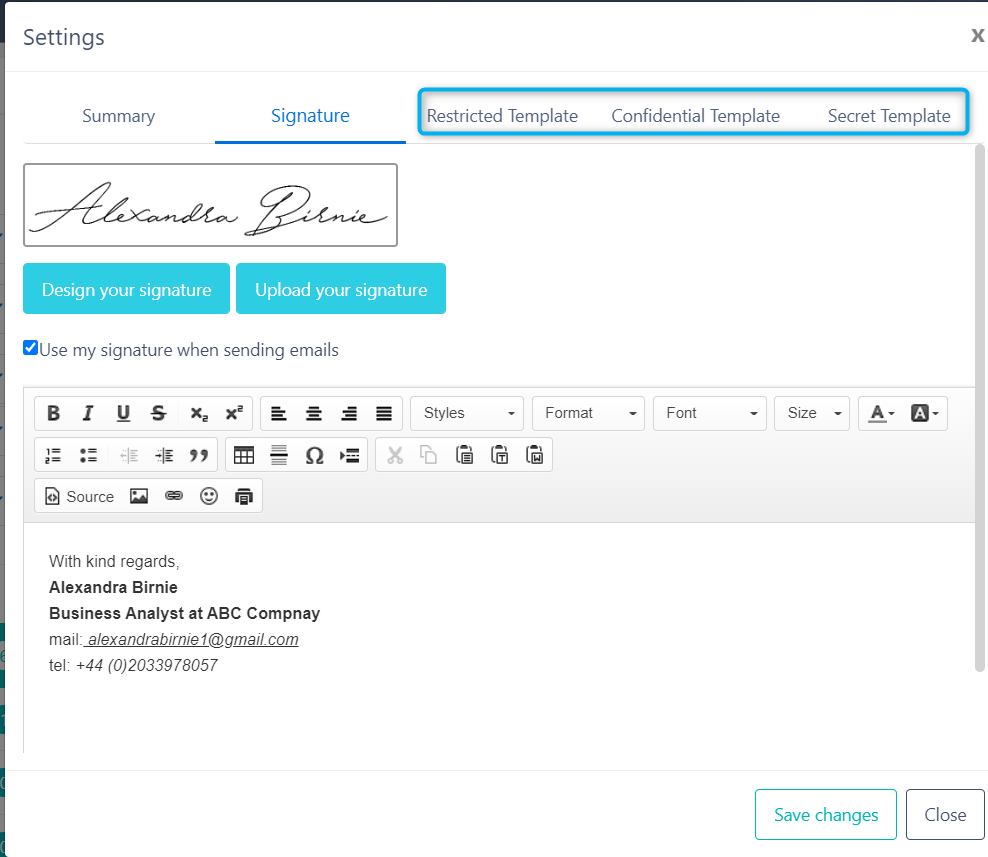The width and height of the screenshot is (988, 857).
Task: Insert bulleted list
Action: [88, 455]
